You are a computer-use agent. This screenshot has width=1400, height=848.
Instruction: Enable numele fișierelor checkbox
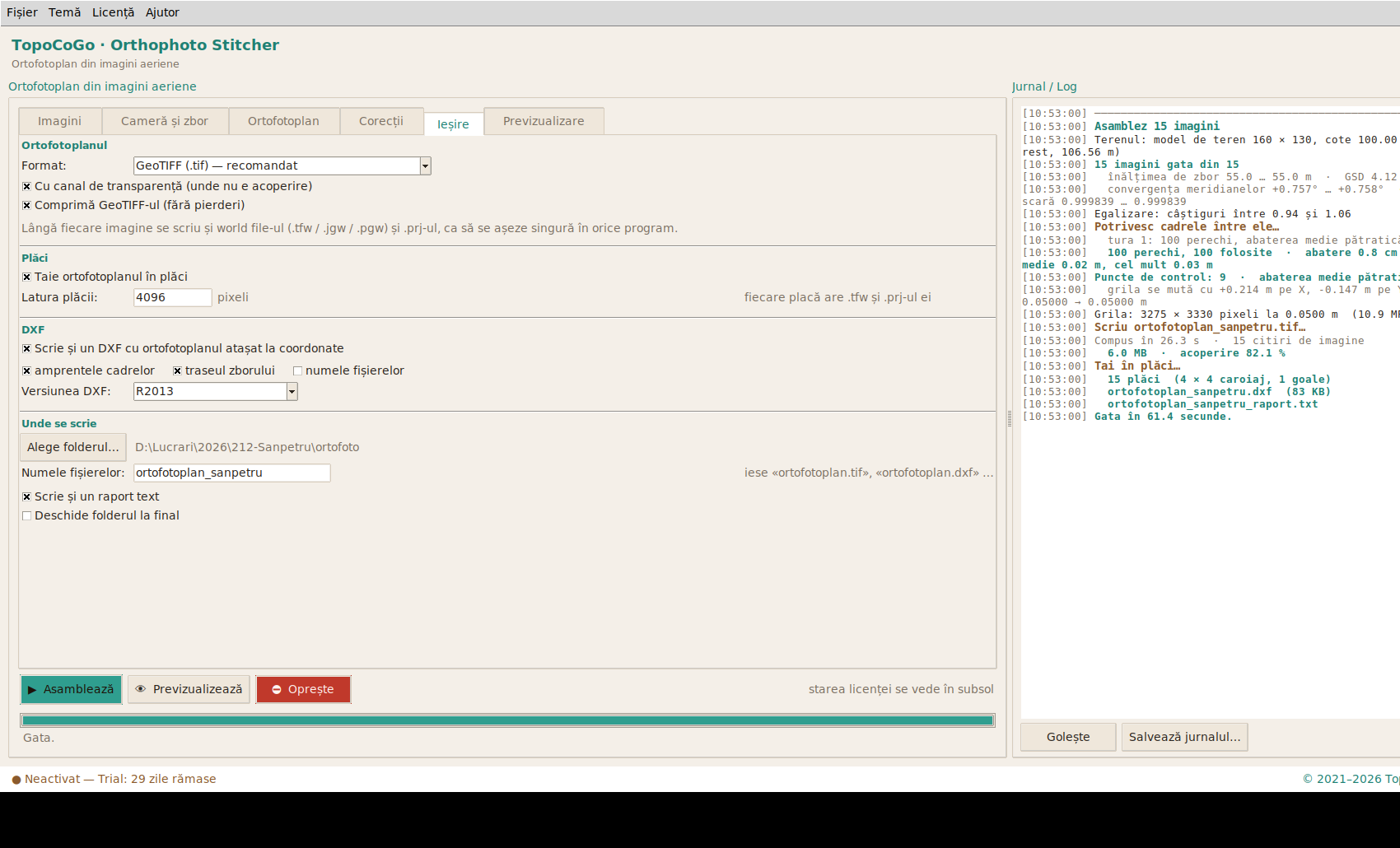297,371
